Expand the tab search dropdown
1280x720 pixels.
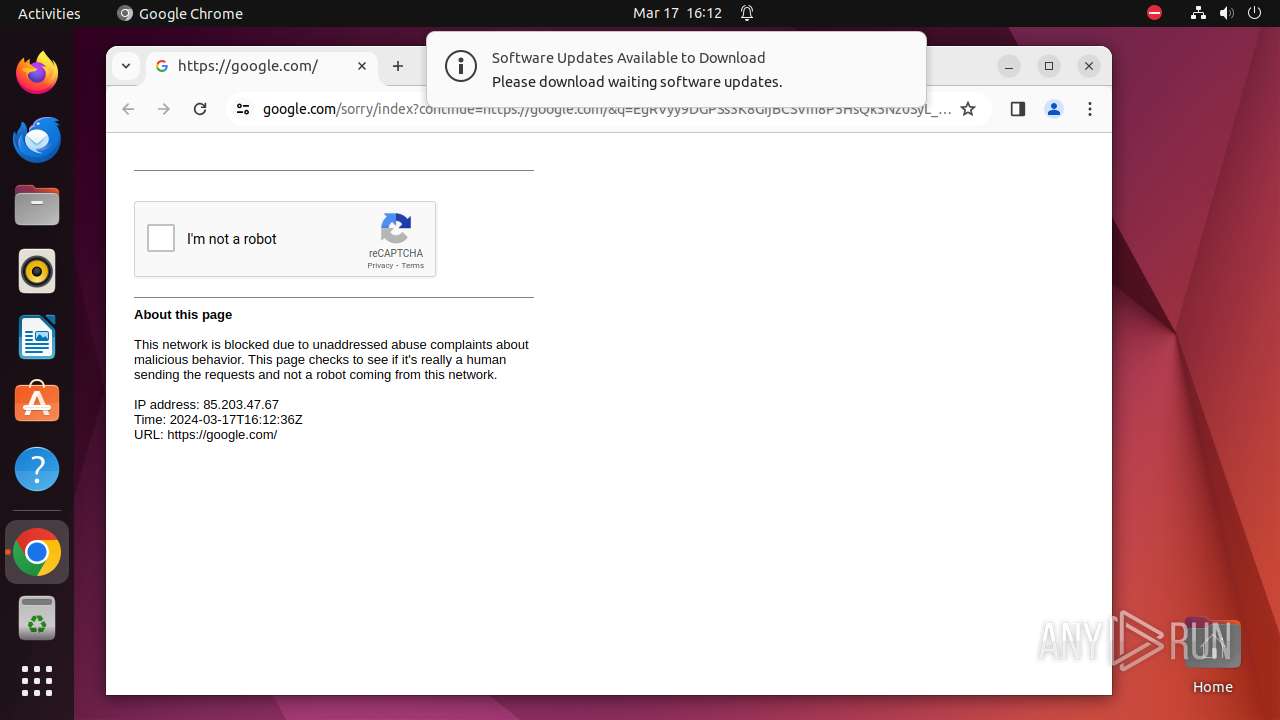click(x=125, y=66)
